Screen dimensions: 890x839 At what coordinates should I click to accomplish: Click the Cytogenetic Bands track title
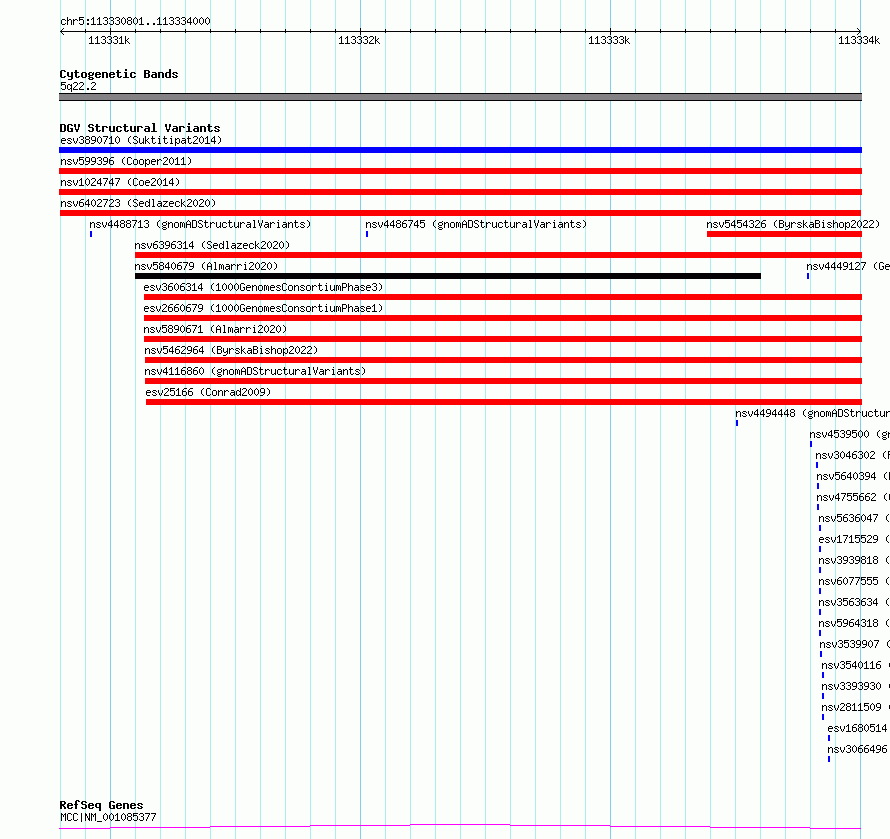point(119,74)
